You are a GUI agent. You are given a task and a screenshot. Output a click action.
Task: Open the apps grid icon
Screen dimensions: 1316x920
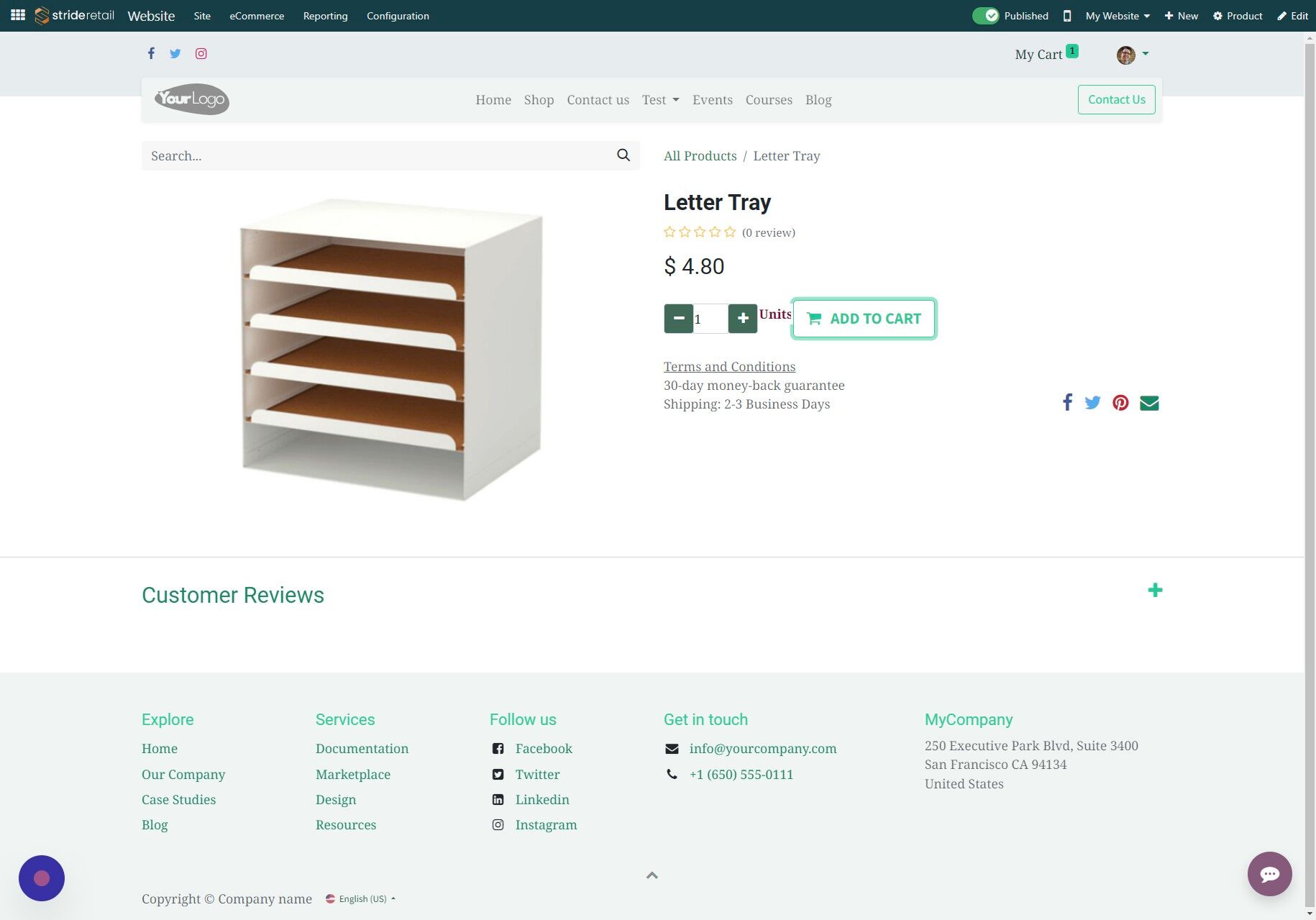17,15
